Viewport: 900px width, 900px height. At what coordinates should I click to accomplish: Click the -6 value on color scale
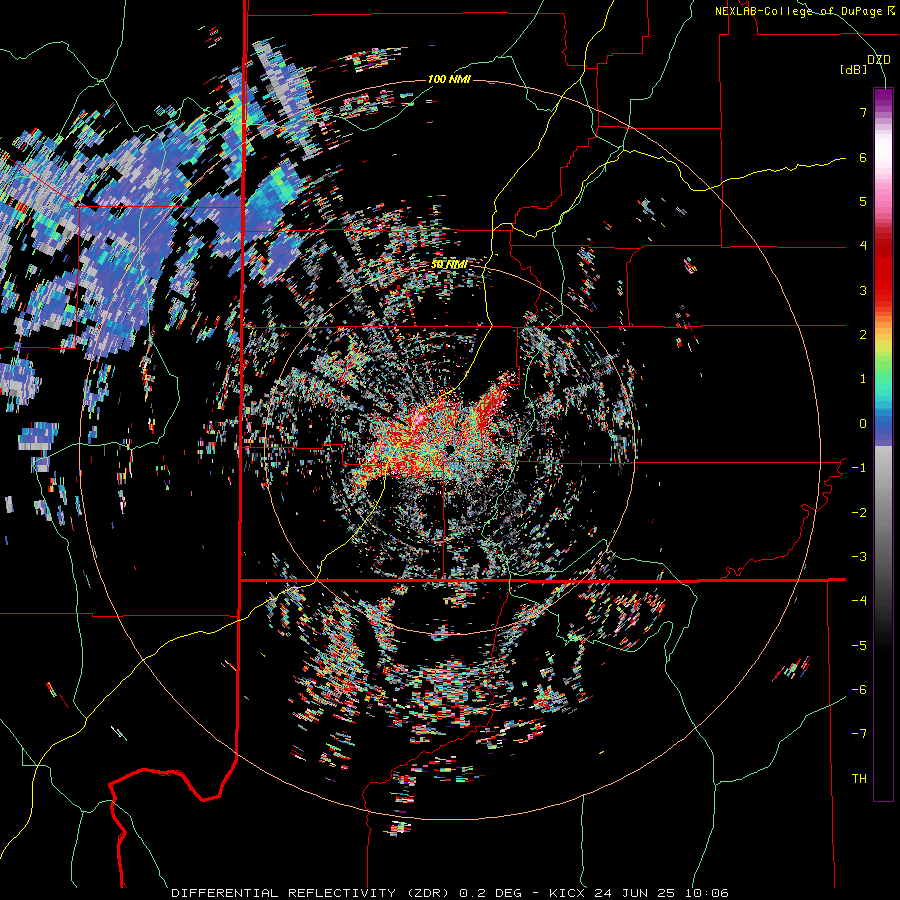coord(859,690)
